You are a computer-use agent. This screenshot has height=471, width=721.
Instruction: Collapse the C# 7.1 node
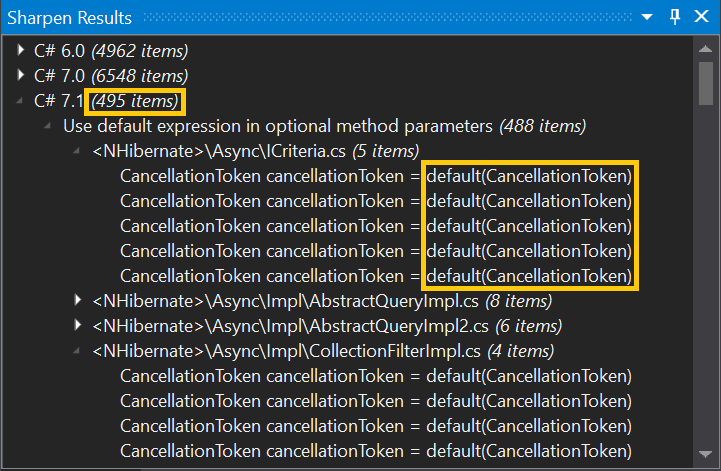pos(19,101)
